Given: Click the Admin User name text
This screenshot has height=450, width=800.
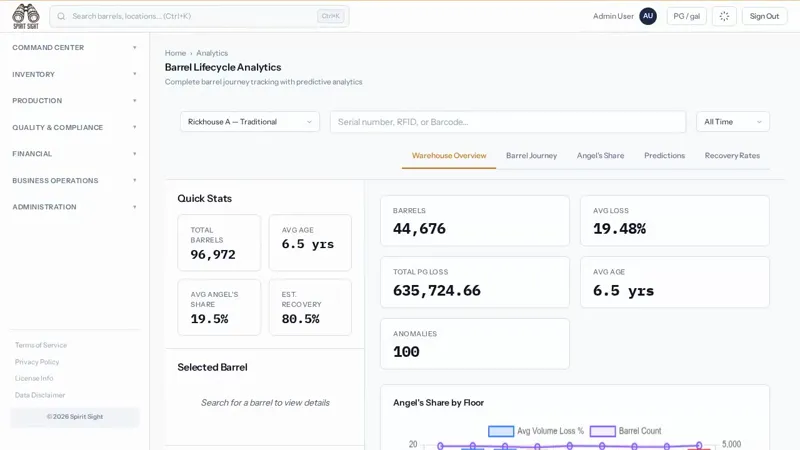Looking at the screenshot, I should [x=613, y=16].
